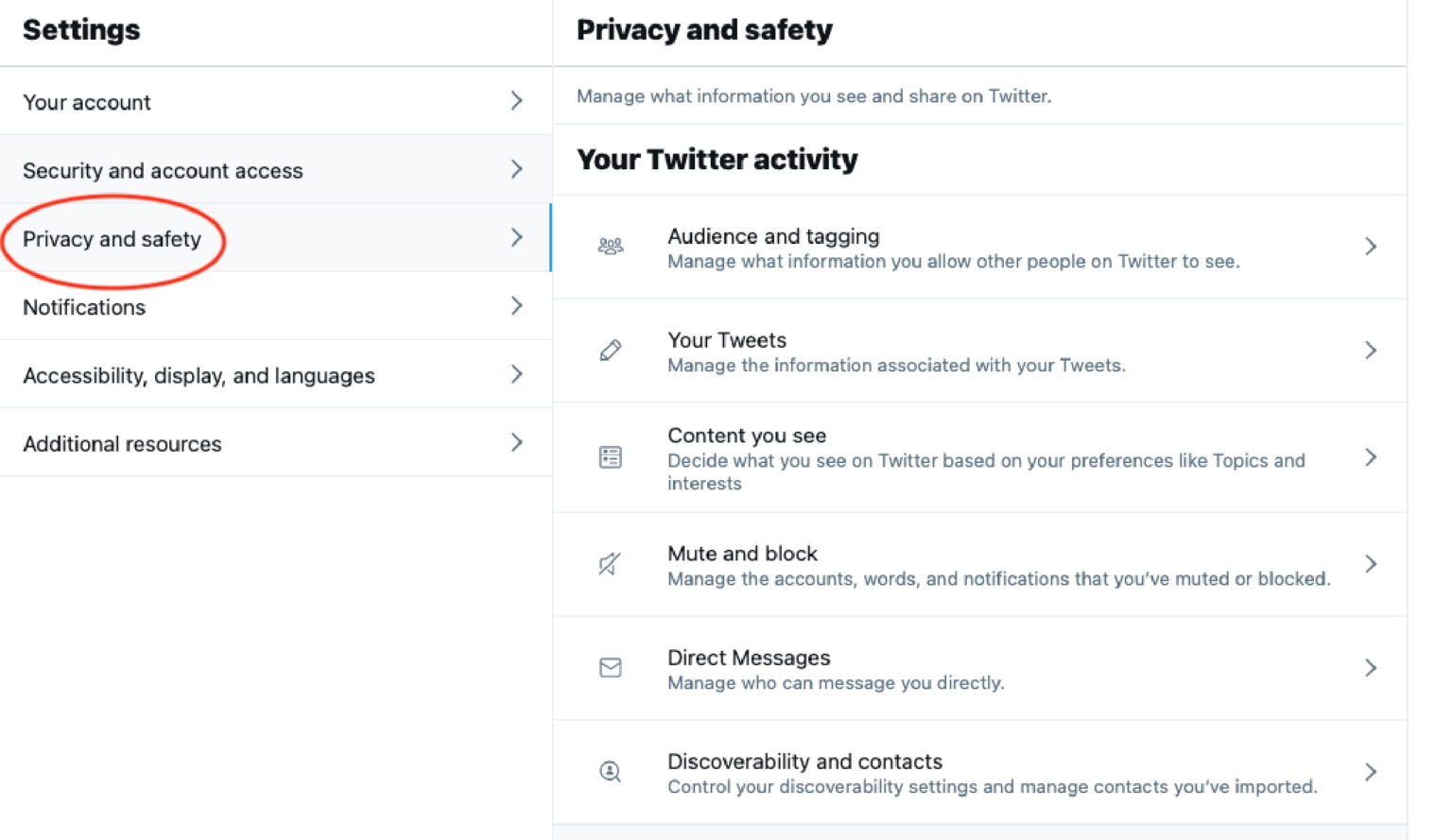Click the Mute and block speaker icon

click(610, 564)
